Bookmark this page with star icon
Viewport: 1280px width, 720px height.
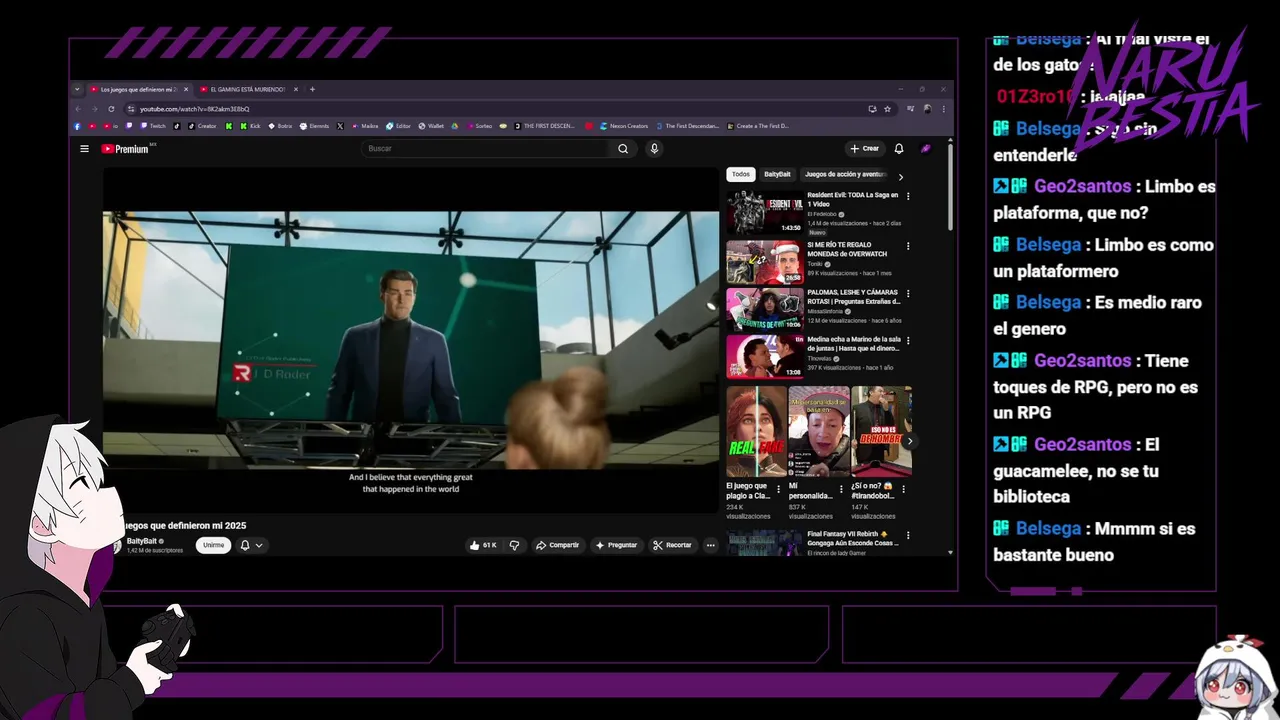(x=887, y=109)
